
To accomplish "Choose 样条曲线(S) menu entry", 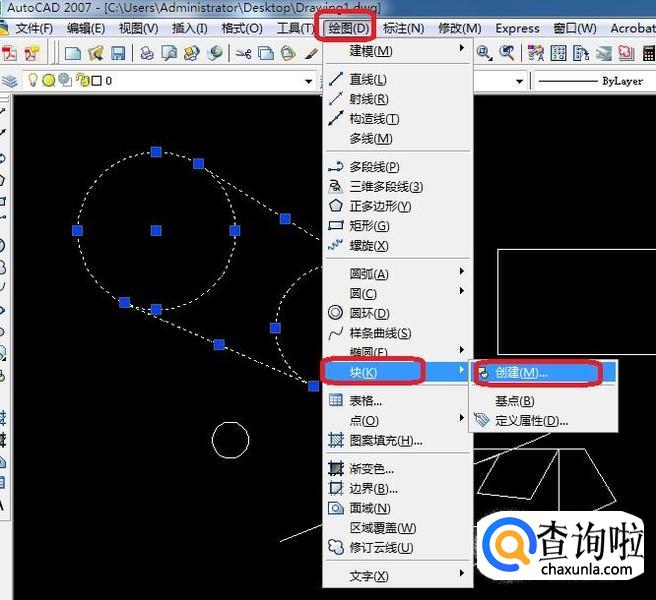I will (x=397, y=333).
